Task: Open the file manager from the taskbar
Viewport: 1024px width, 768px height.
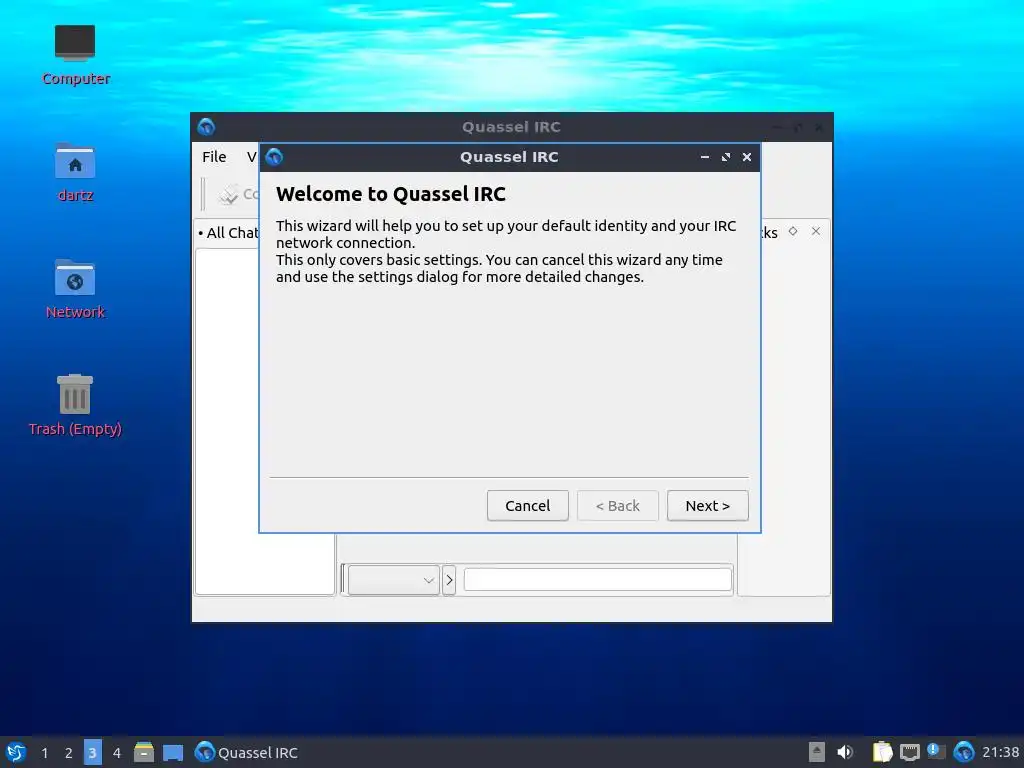Action: 144,752
